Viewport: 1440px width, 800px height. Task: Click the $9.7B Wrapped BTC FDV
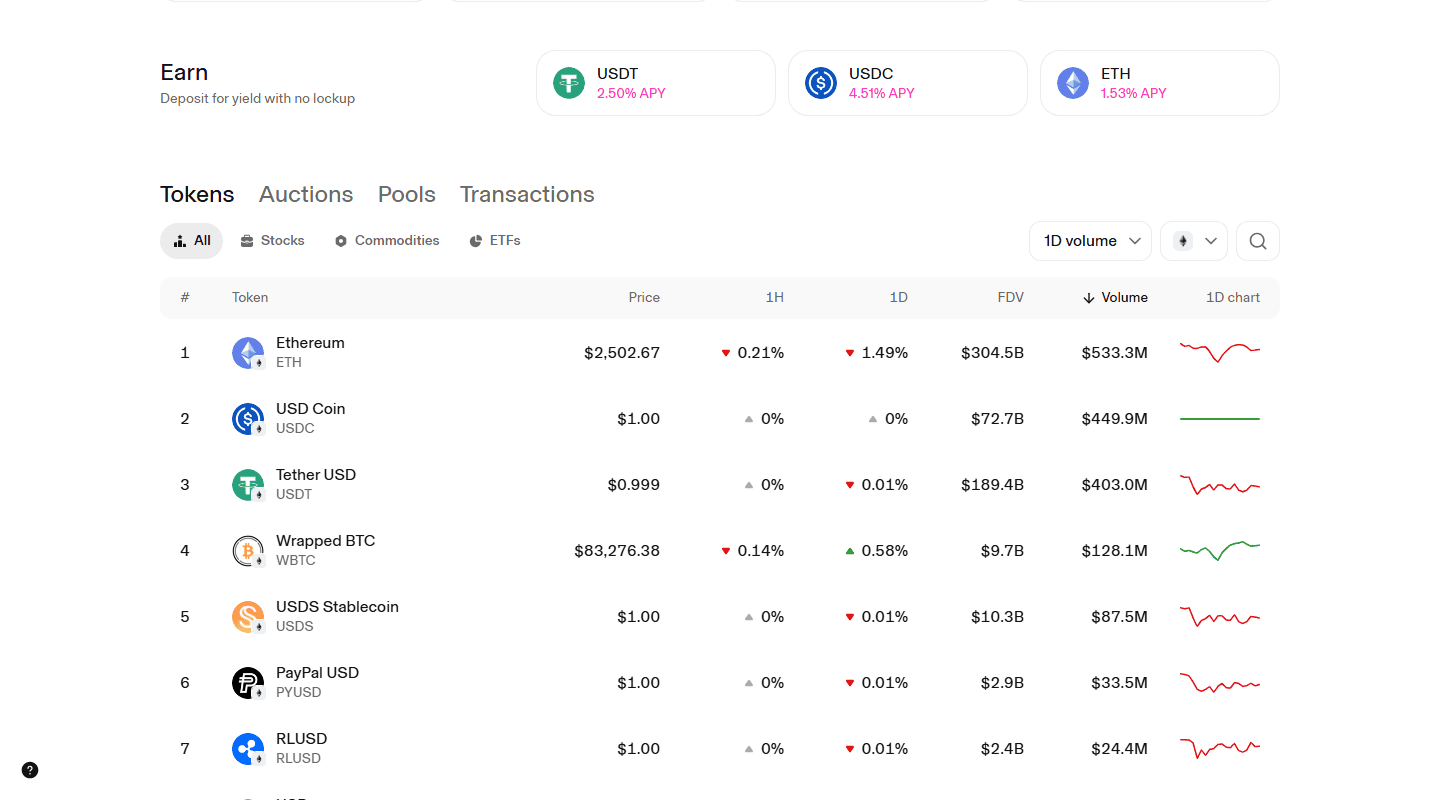tap(1002, 551)
